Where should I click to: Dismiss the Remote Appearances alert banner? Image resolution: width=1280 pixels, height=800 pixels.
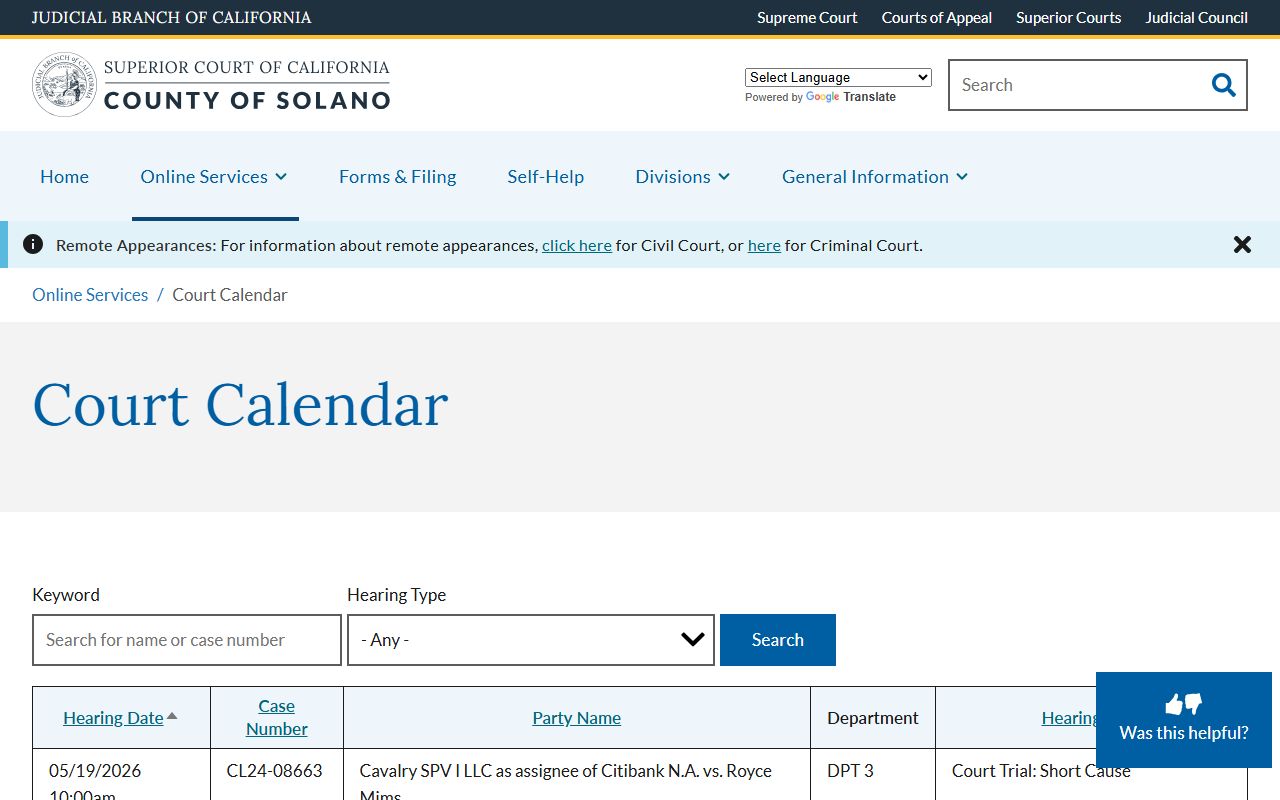coord(1242,245)
